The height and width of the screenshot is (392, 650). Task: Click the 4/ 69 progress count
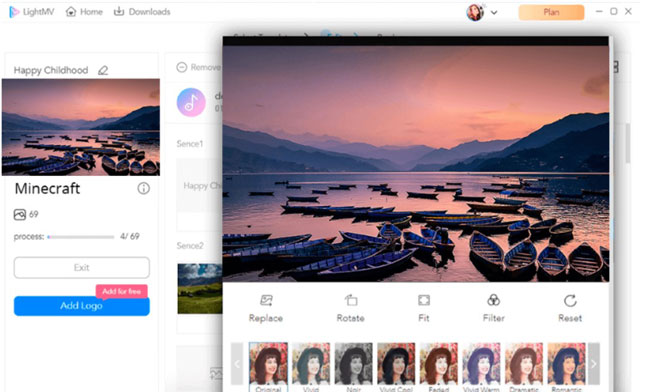pos(130,237)
